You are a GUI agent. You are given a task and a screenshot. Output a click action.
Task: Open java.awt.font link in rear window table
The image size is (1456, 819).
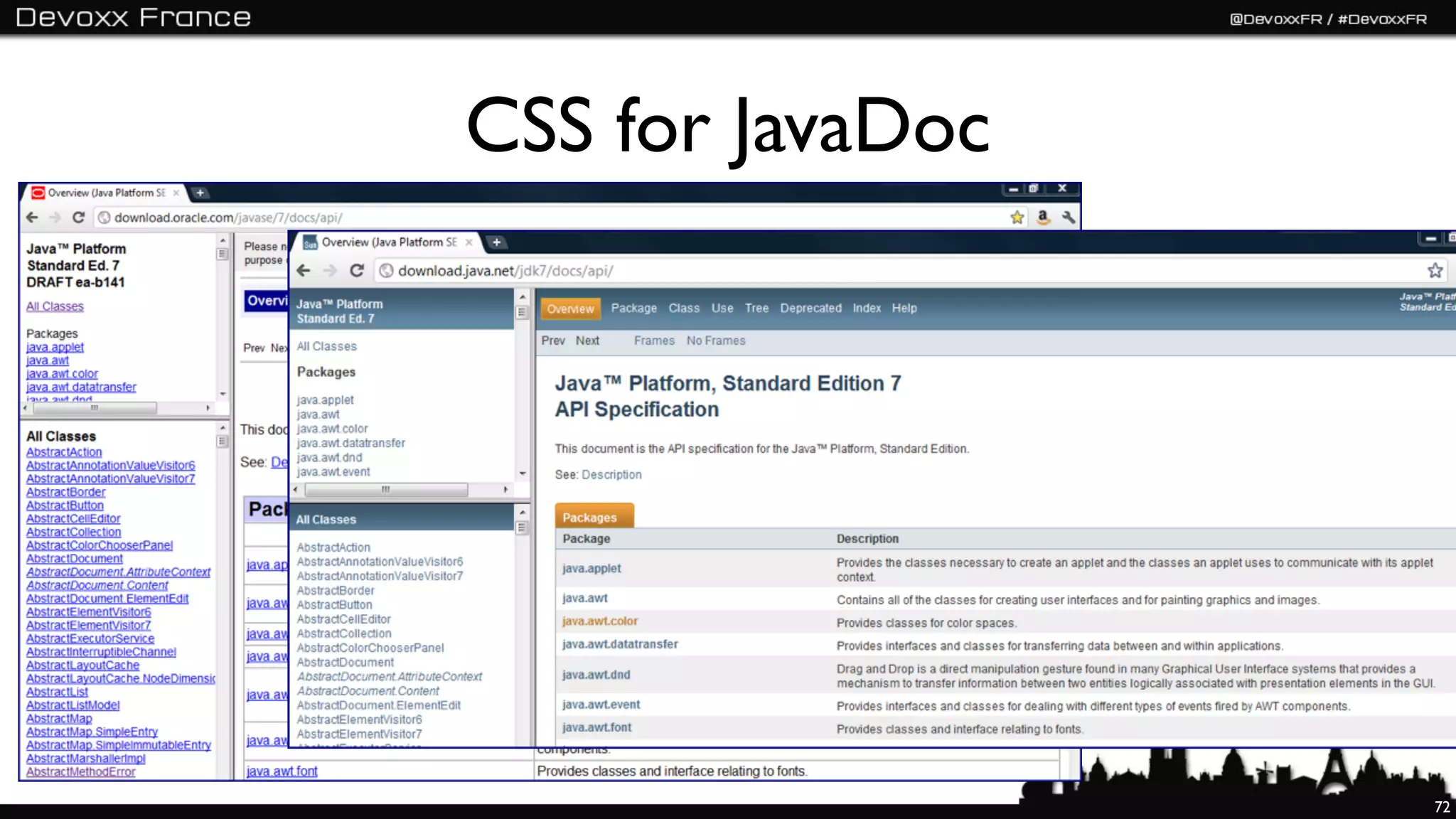coord(282,771)
